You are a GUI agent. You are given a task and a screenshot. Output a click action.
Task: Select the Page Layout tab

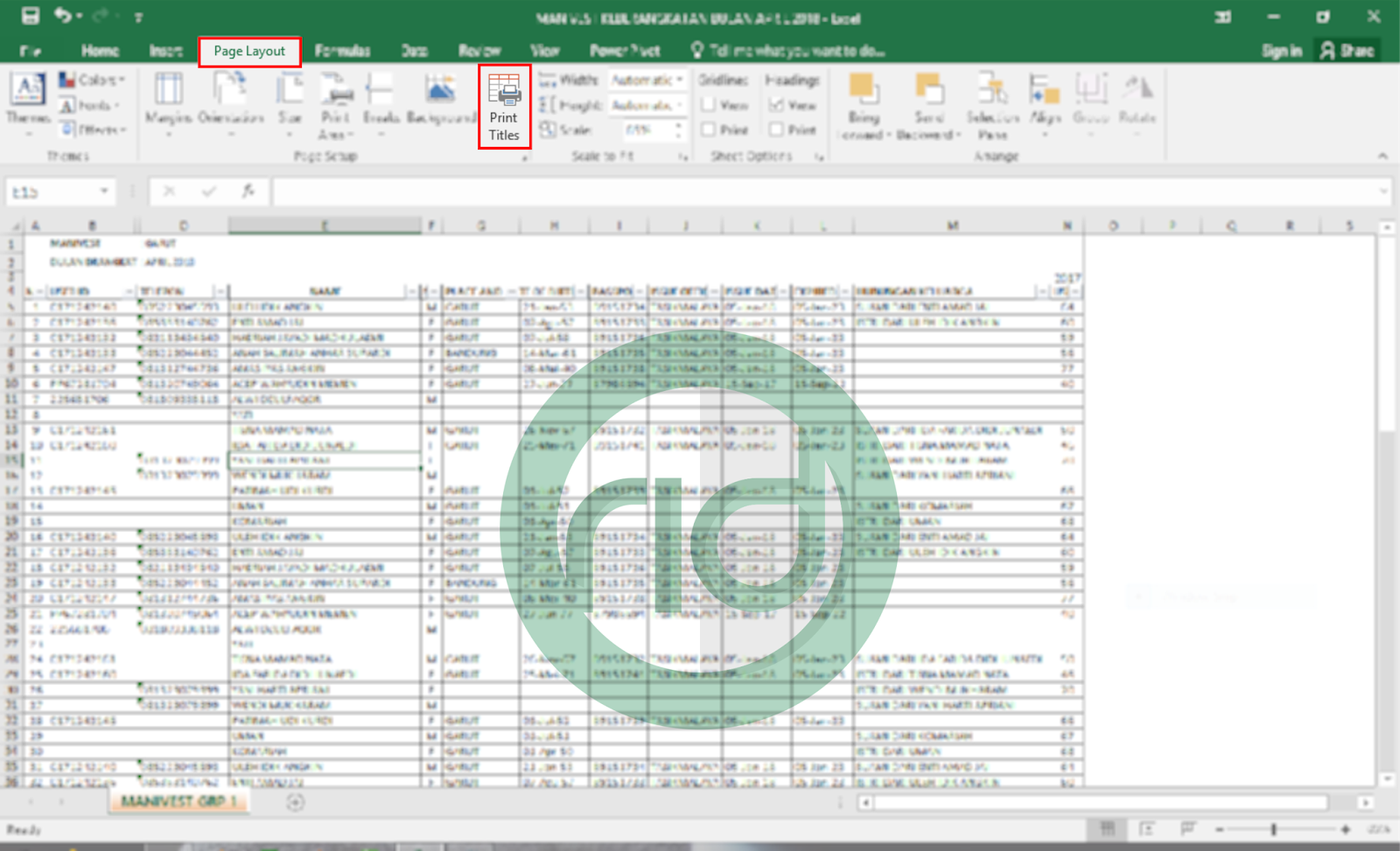coord(249,52)
